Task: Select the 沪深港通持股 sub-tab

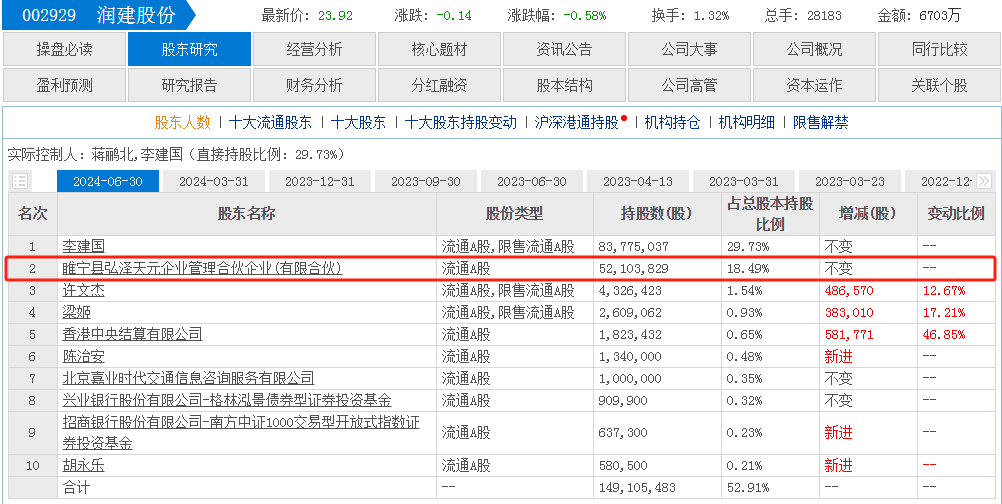Action: tap(577, 123)
